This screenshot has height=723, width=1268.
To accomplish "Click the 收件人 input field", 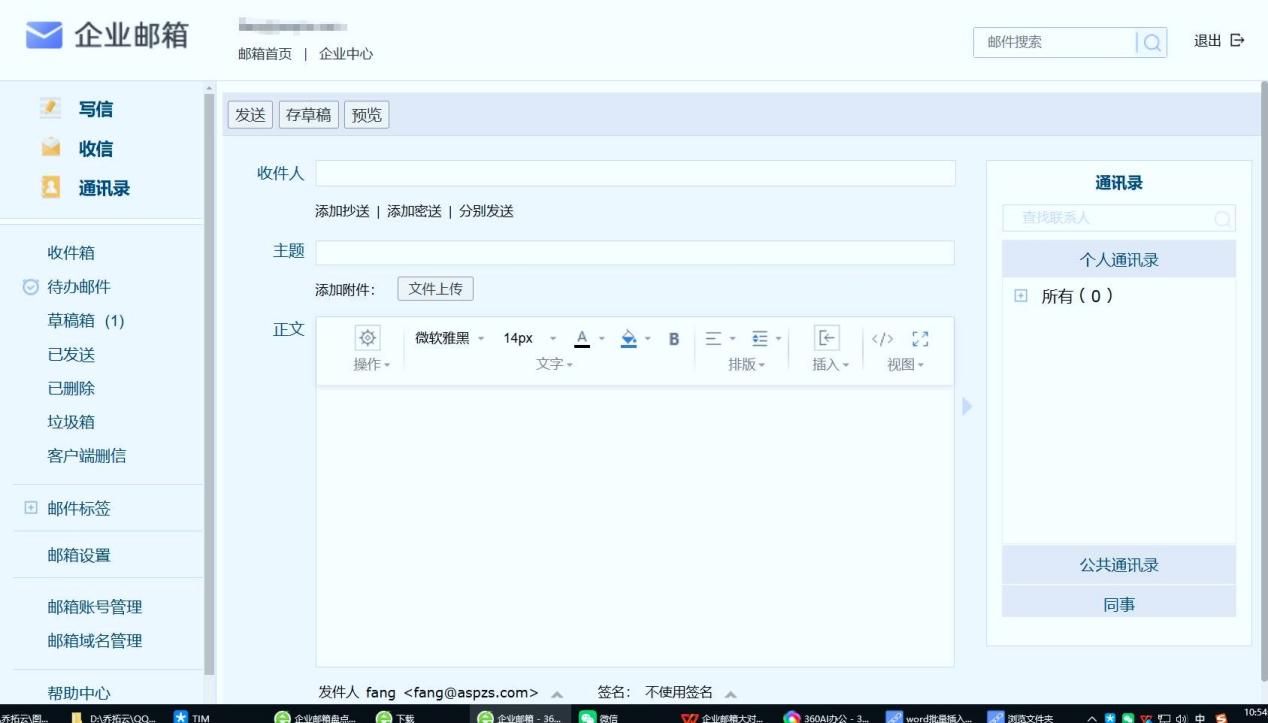I will 635,173.
